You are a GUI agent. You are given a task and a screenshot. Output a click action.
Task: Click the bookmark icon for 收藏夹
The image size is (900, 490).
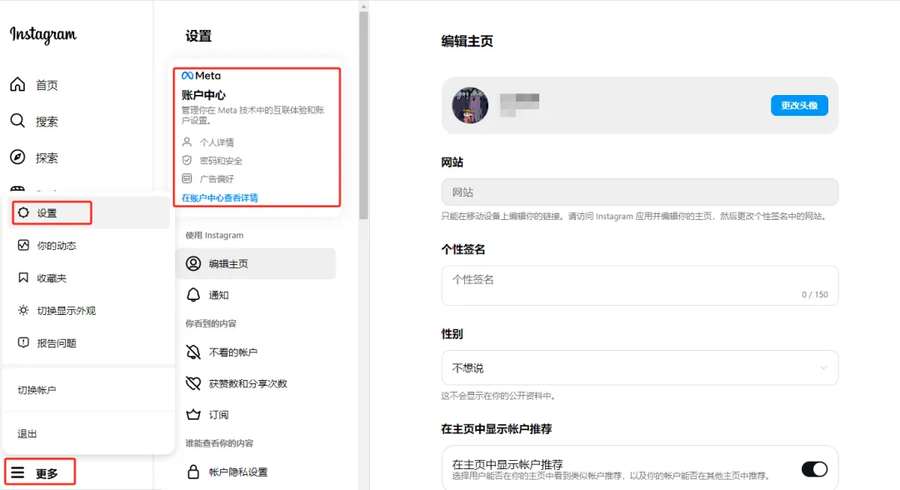(23, 278)
